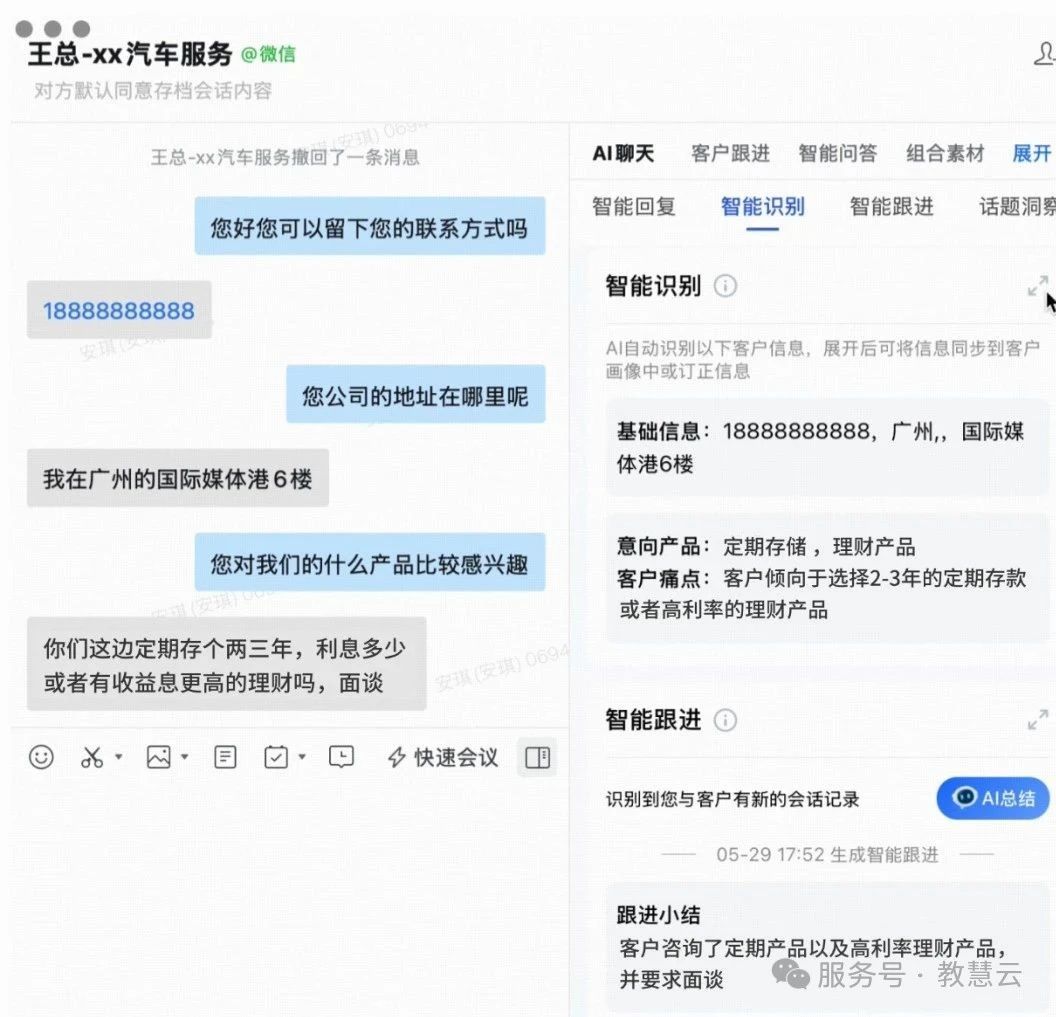Viewport: 1056px width, 1017px height.
Task: Start a 快速会议 meeting
Action: [443, 758]
